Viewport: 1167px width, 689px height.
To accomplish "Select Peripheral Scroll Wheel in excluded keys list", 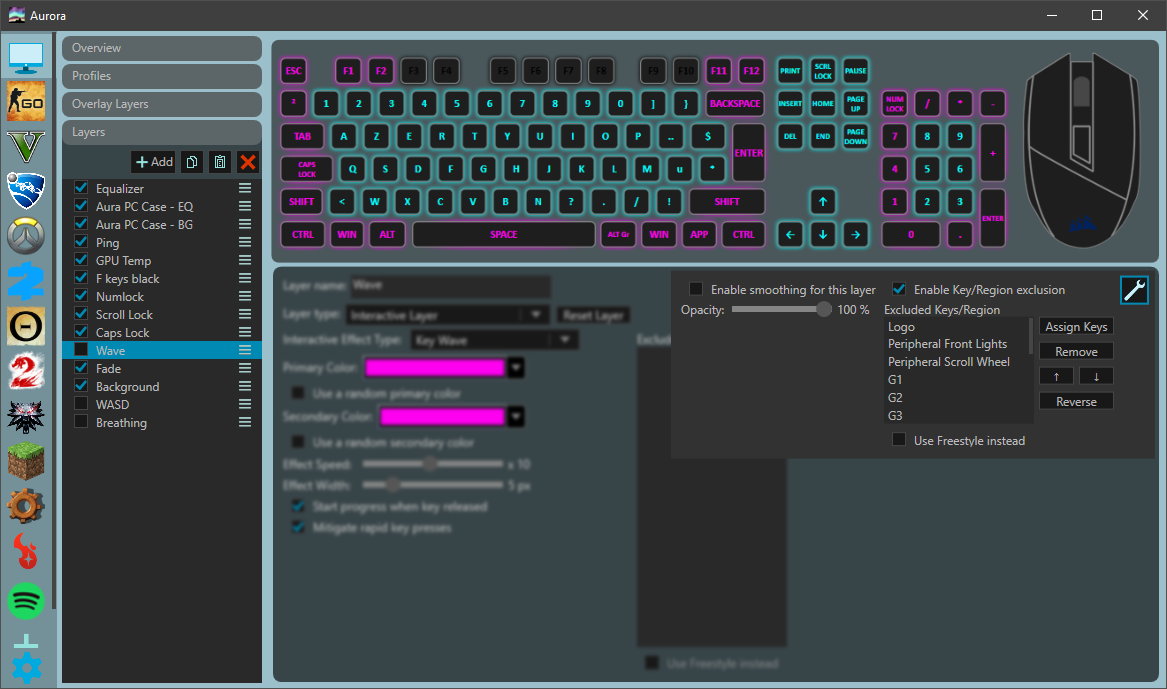I will pyautogui.click(x=948, y=362).
